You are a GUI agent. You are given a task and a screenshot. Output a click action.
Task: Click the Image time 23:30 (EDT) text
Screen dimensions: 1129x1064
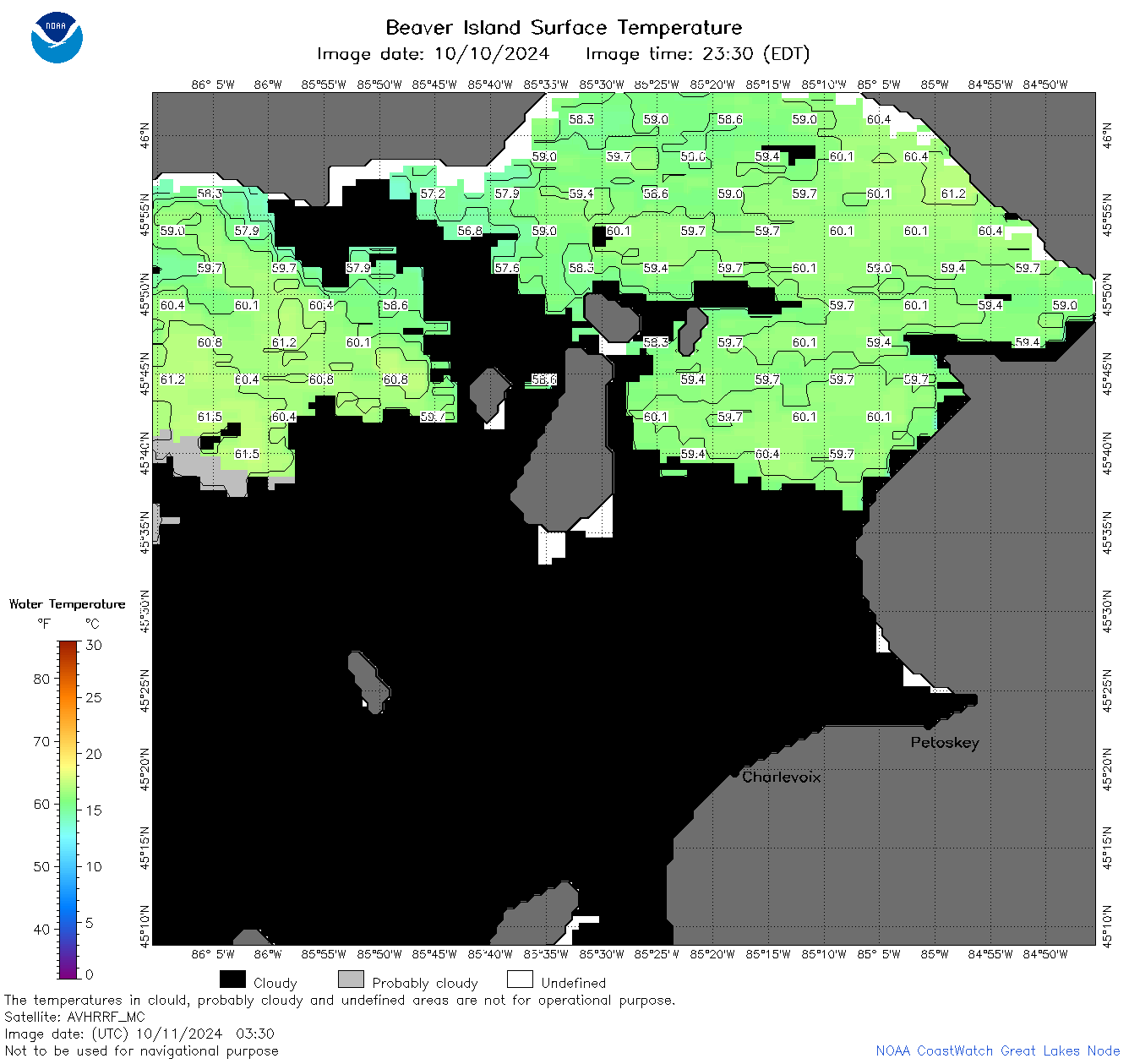(697, 54)
